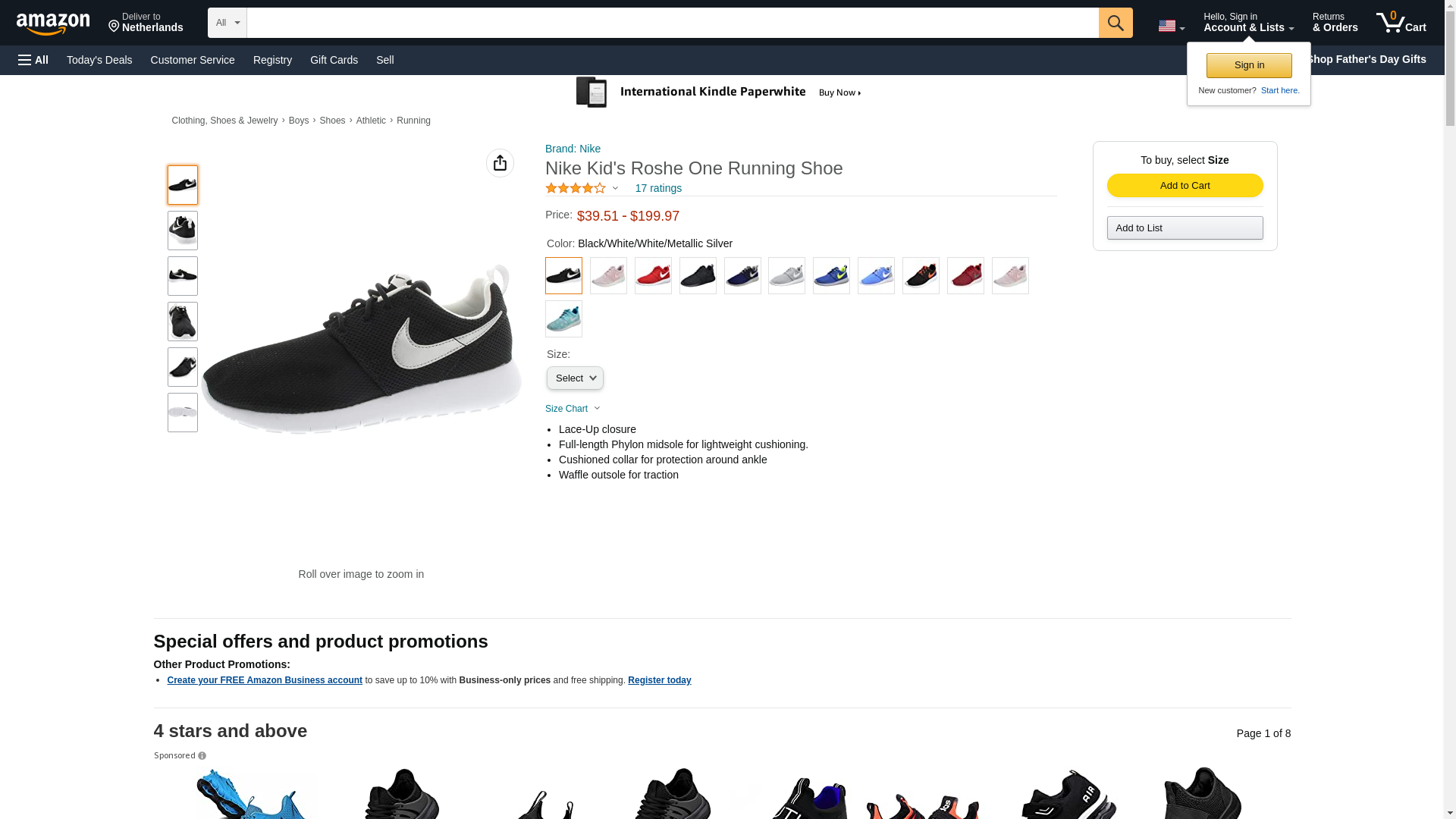Click the share icon above product image

tap(500, 163)
